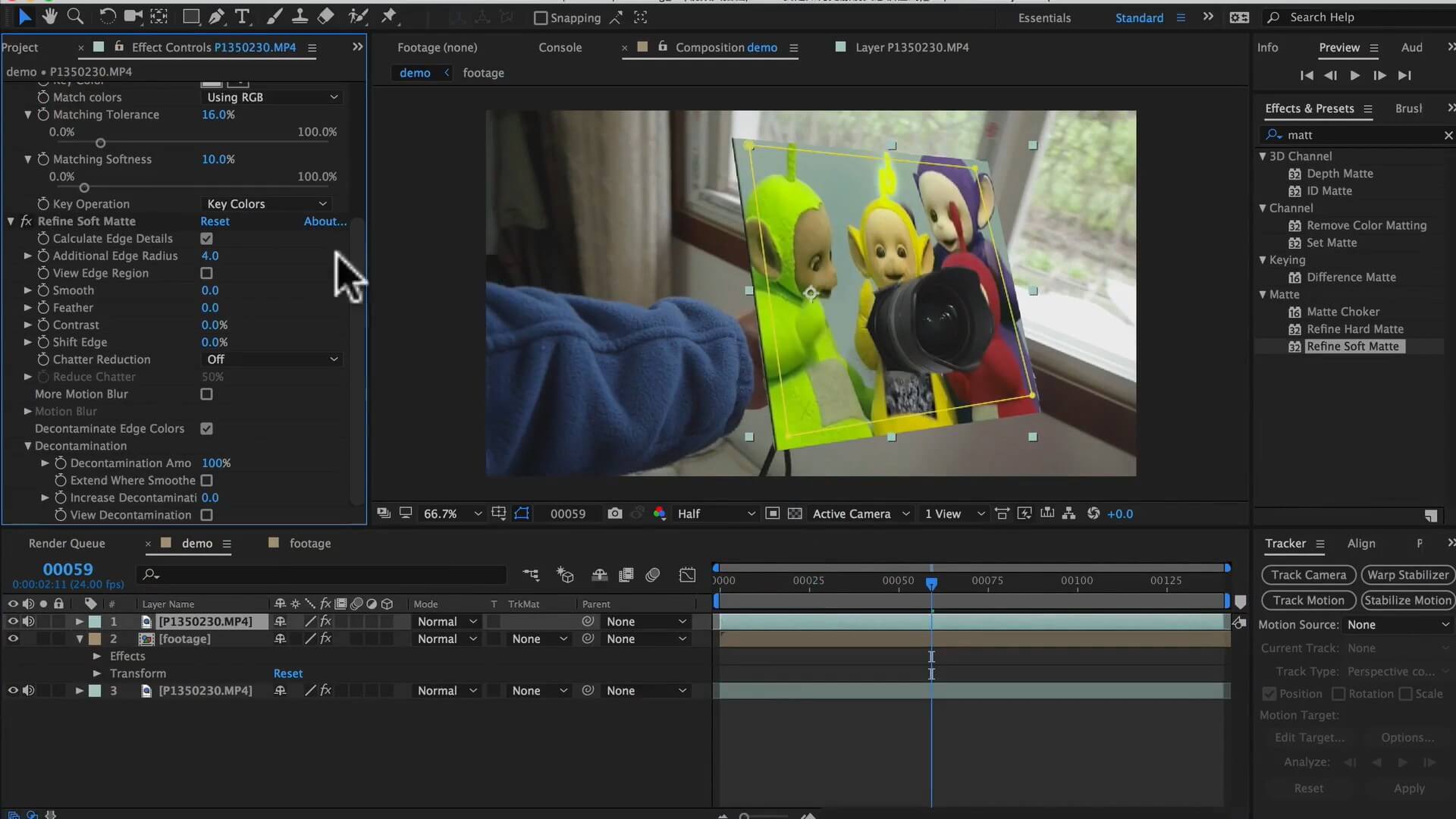Click the Stabilize Motion button
The height and width of the screenshot is (819, 1456).
pyautogui.click(x=1407, y=601)
